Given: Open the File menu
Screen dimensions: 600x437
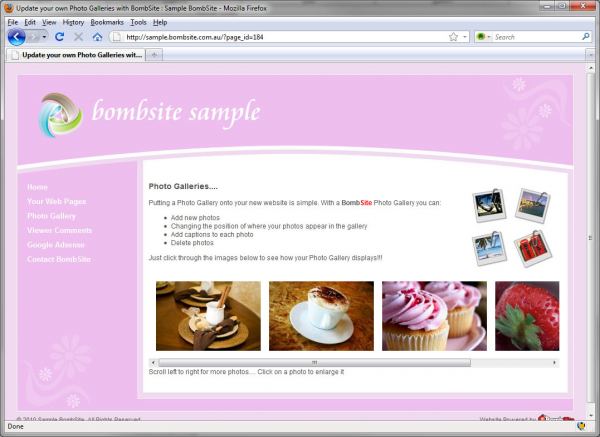Looking at the screenshot, I should (x=13, y=22).
